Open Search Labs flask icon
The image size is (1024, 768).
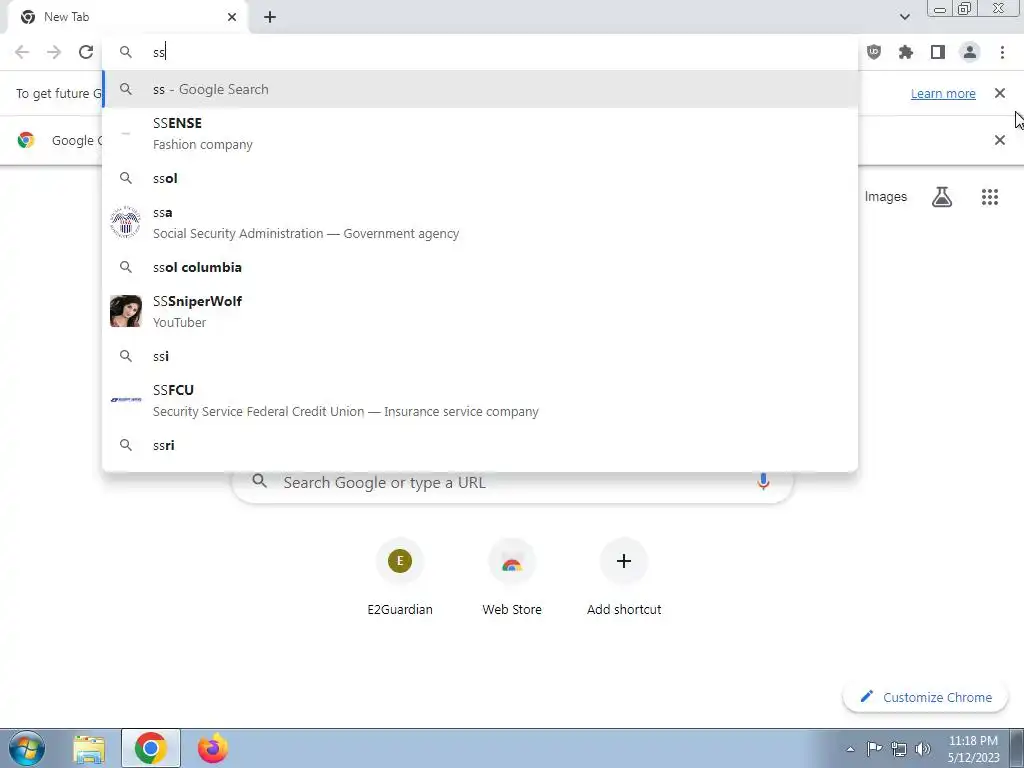coord(942,197)
